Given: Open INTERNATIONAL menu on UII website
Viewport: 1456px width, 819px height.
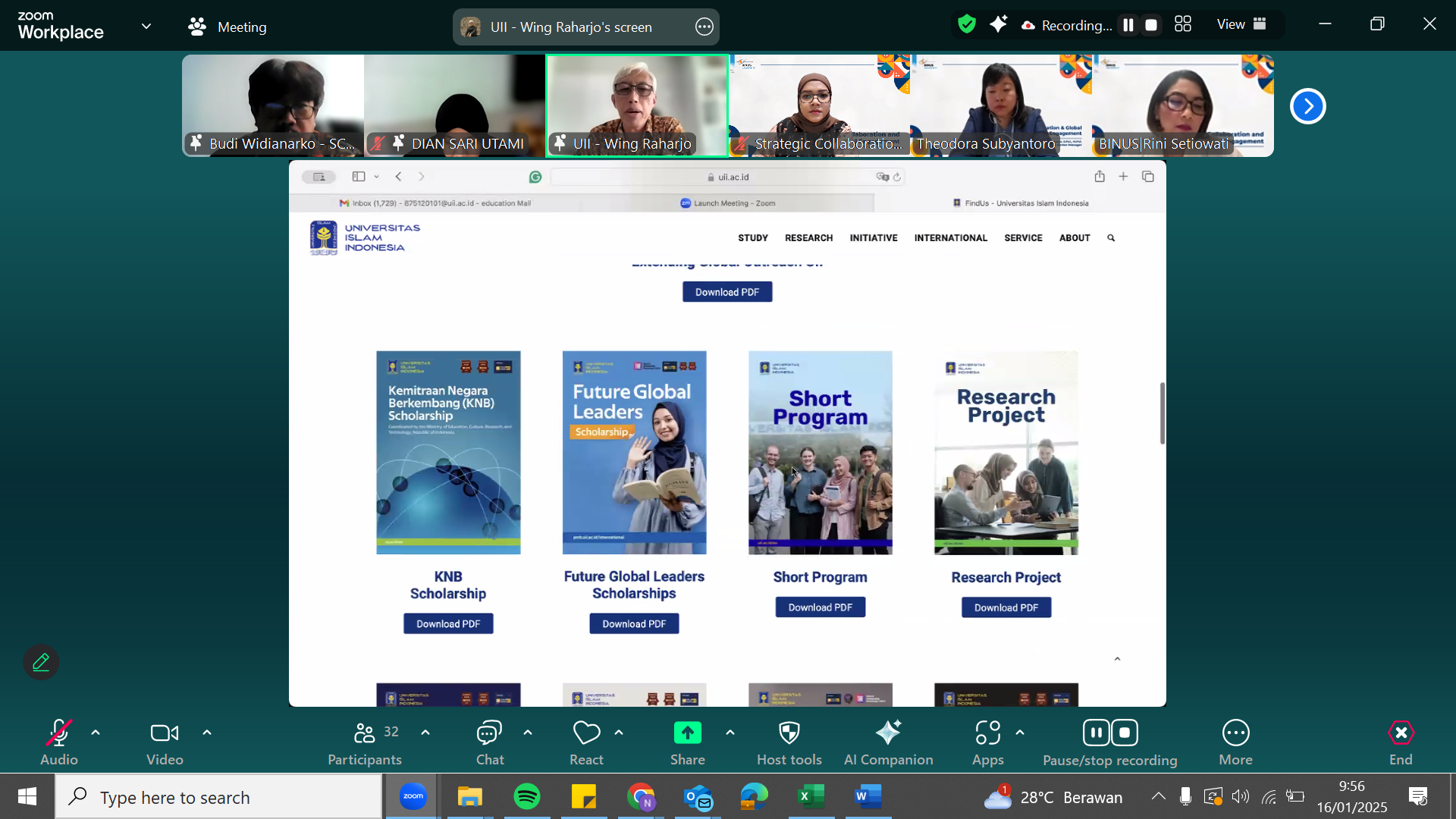Looking at the screenshot, I should click(x=951, y=238).
